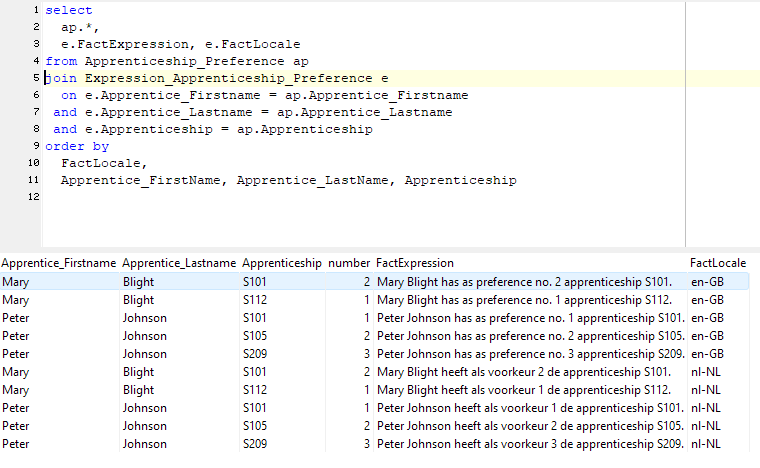Sort by the Apprentice_Lastname column header
760x468 pixels.
179,263
